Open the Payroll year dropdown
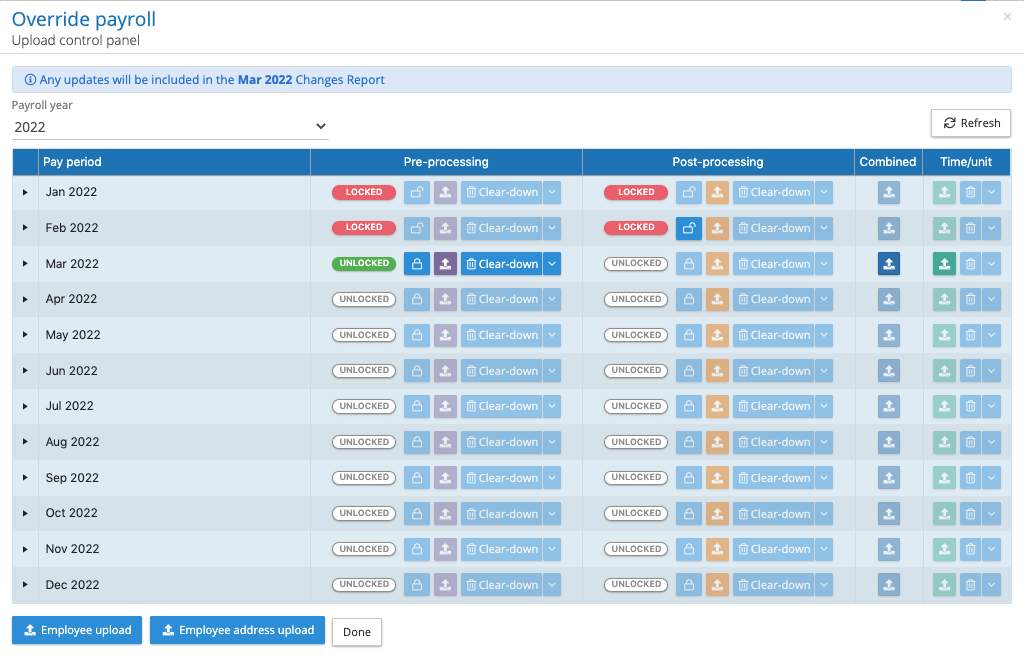This screenshot has width=1024, height=656. (170, 127)
